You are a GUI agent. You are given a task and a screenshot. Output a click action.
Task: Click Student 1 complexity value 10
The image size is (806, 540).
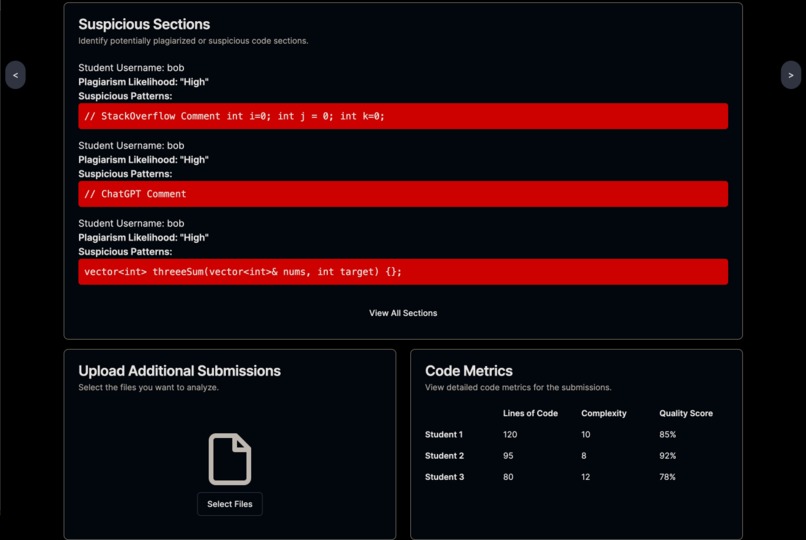[585, 435]
